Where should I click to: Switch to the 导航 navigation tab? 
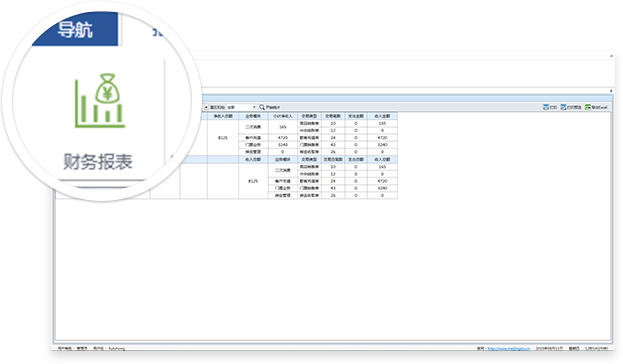[x=75, y=29]
